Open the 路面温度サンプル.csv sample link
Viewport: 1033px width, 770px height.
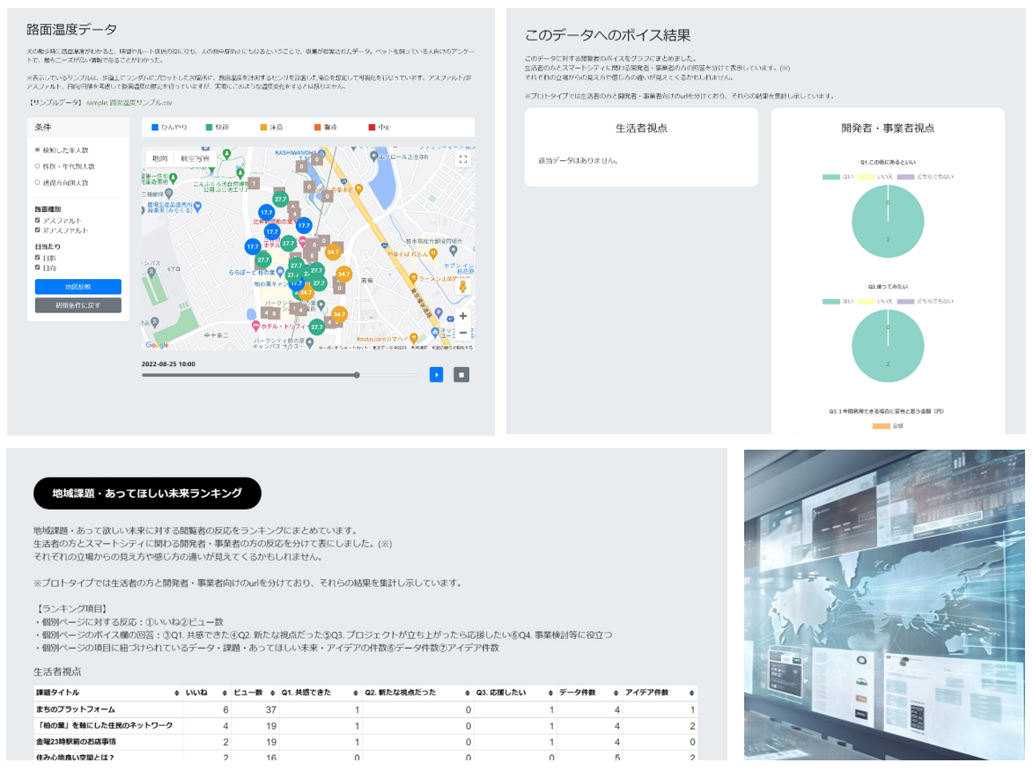[129, 103]
